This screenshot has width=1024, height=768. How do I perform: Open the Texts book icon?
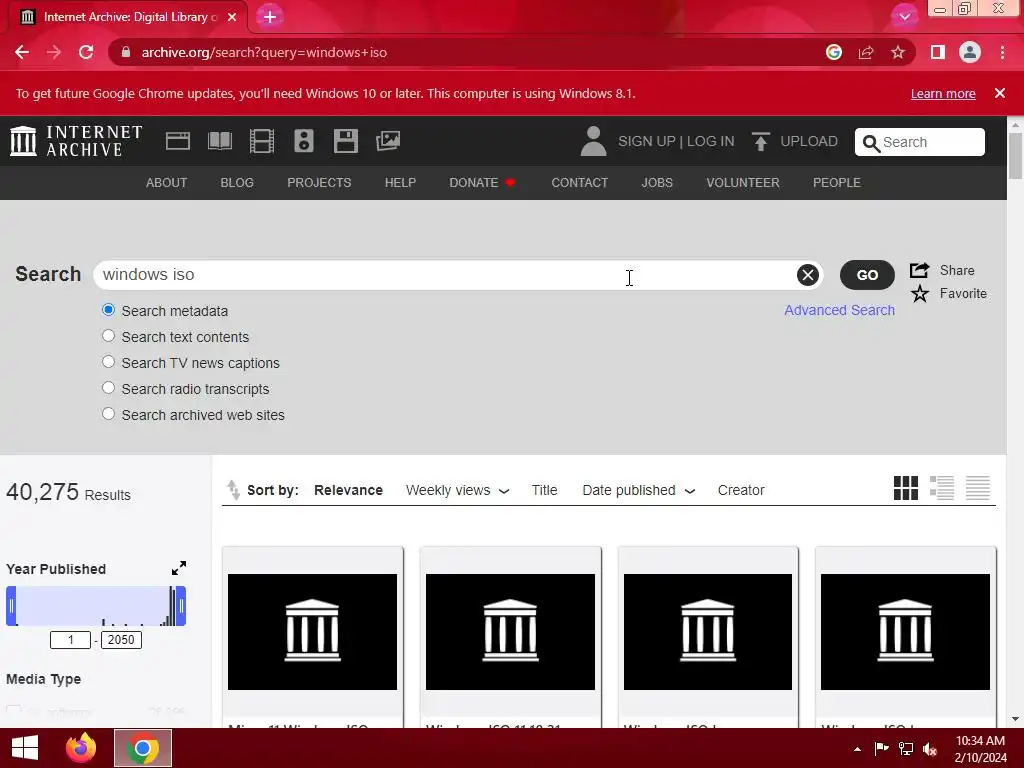pos(219,141)
